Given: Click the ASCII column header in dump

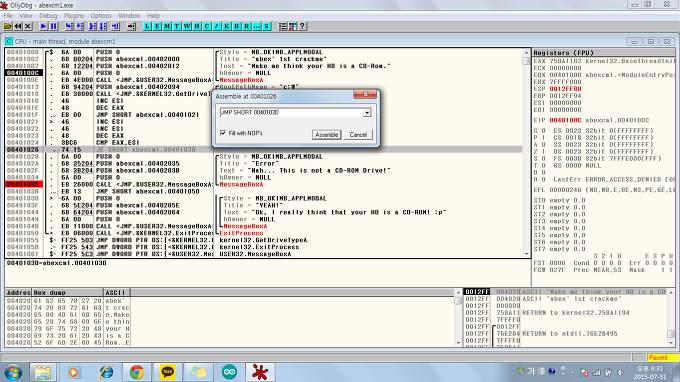Looking at the screenshot, I should (x=117, y=293).
